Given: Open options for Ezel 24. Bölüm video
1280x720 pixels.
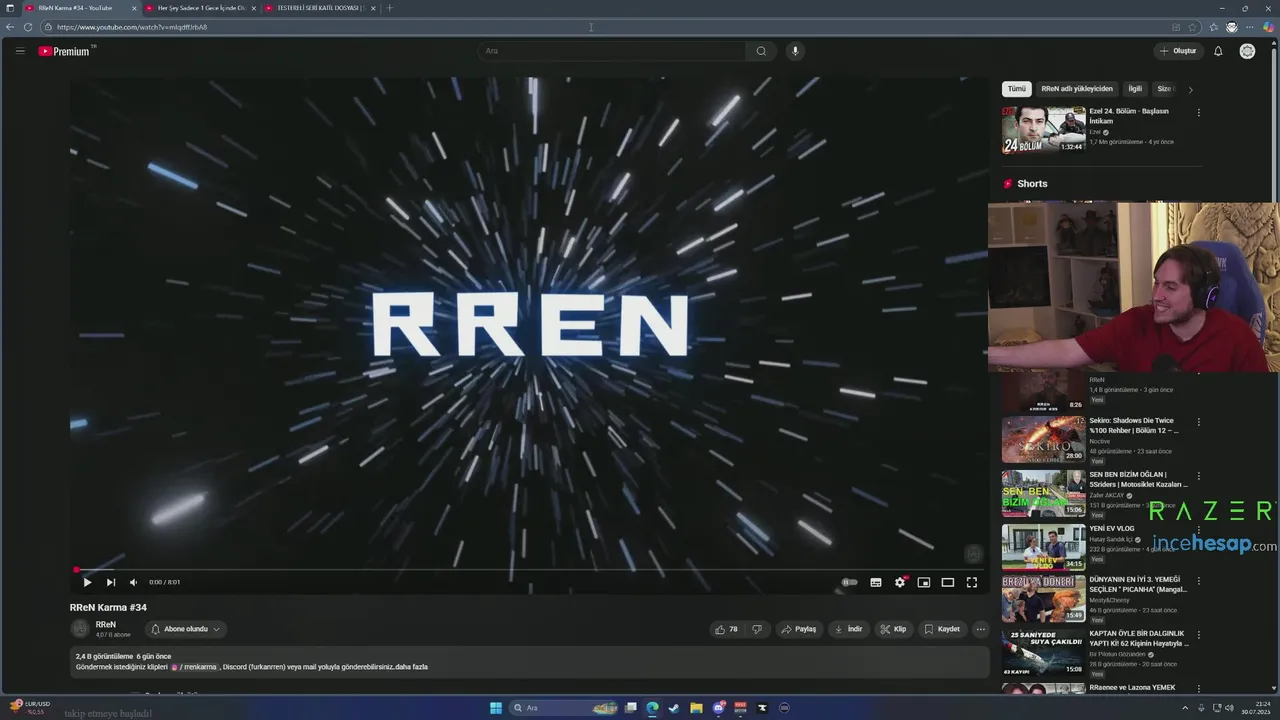Looking at the screenshot, I should point(1198,112).
